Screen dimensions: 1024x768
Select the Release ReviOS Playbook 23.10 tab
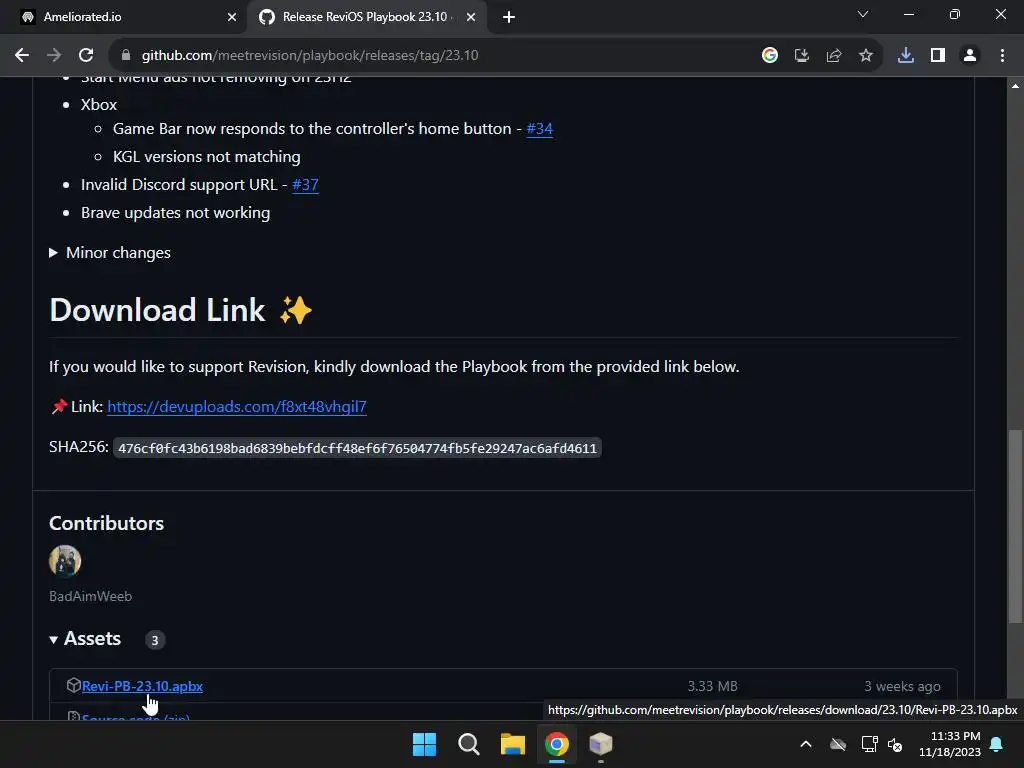point(365,17)
